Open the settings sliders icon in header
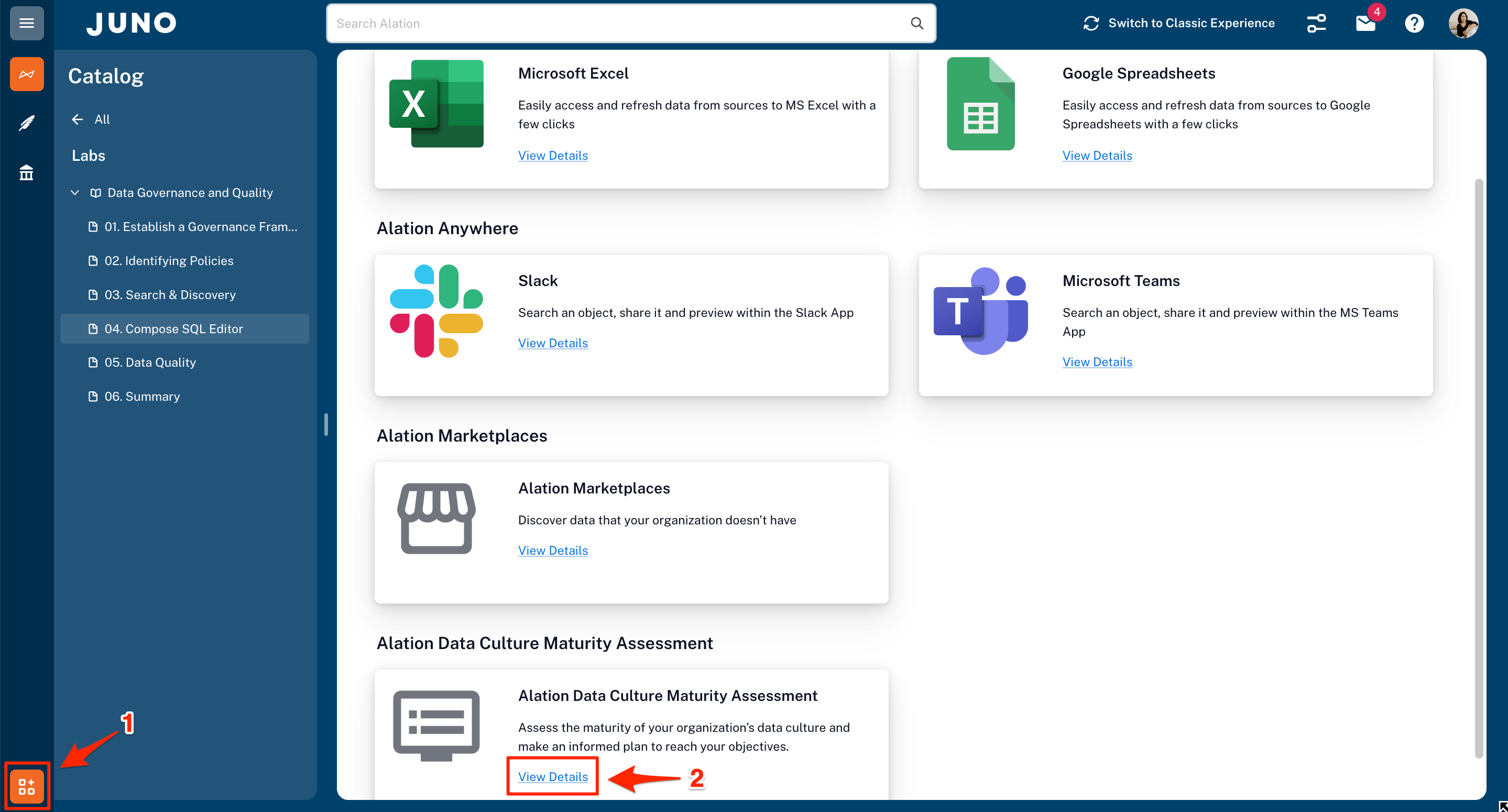Screen dimensions: 1508x812 pyautogui.click(x=1316, y=24)
